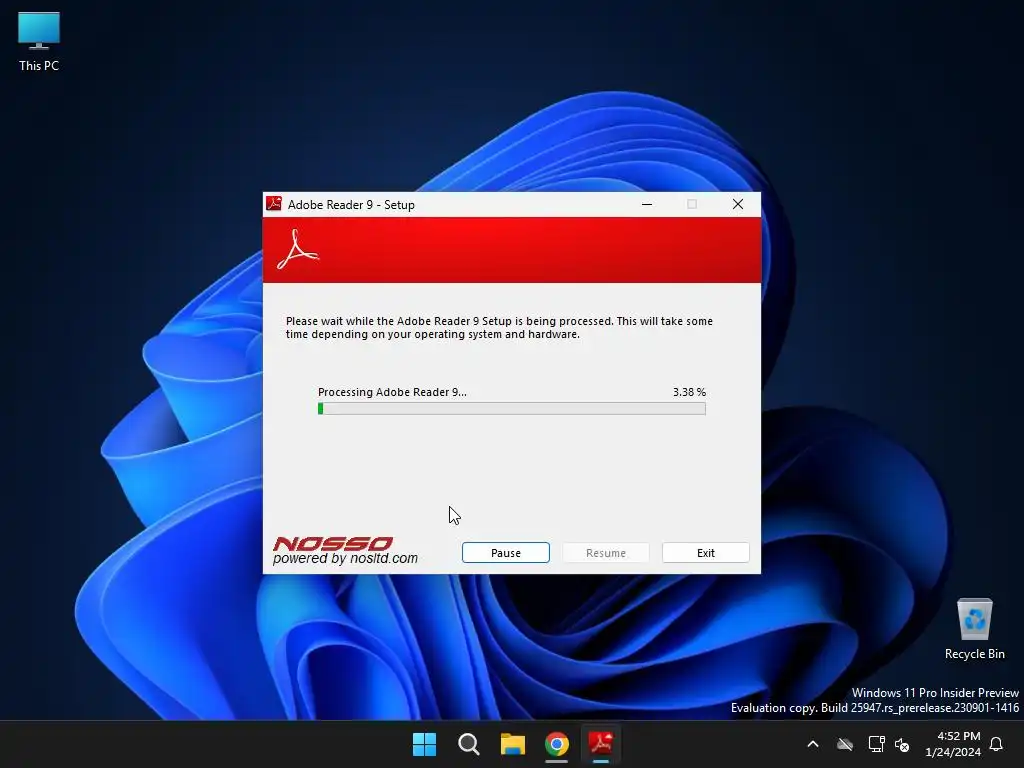Open File Explorer from the taskbar

513,744
